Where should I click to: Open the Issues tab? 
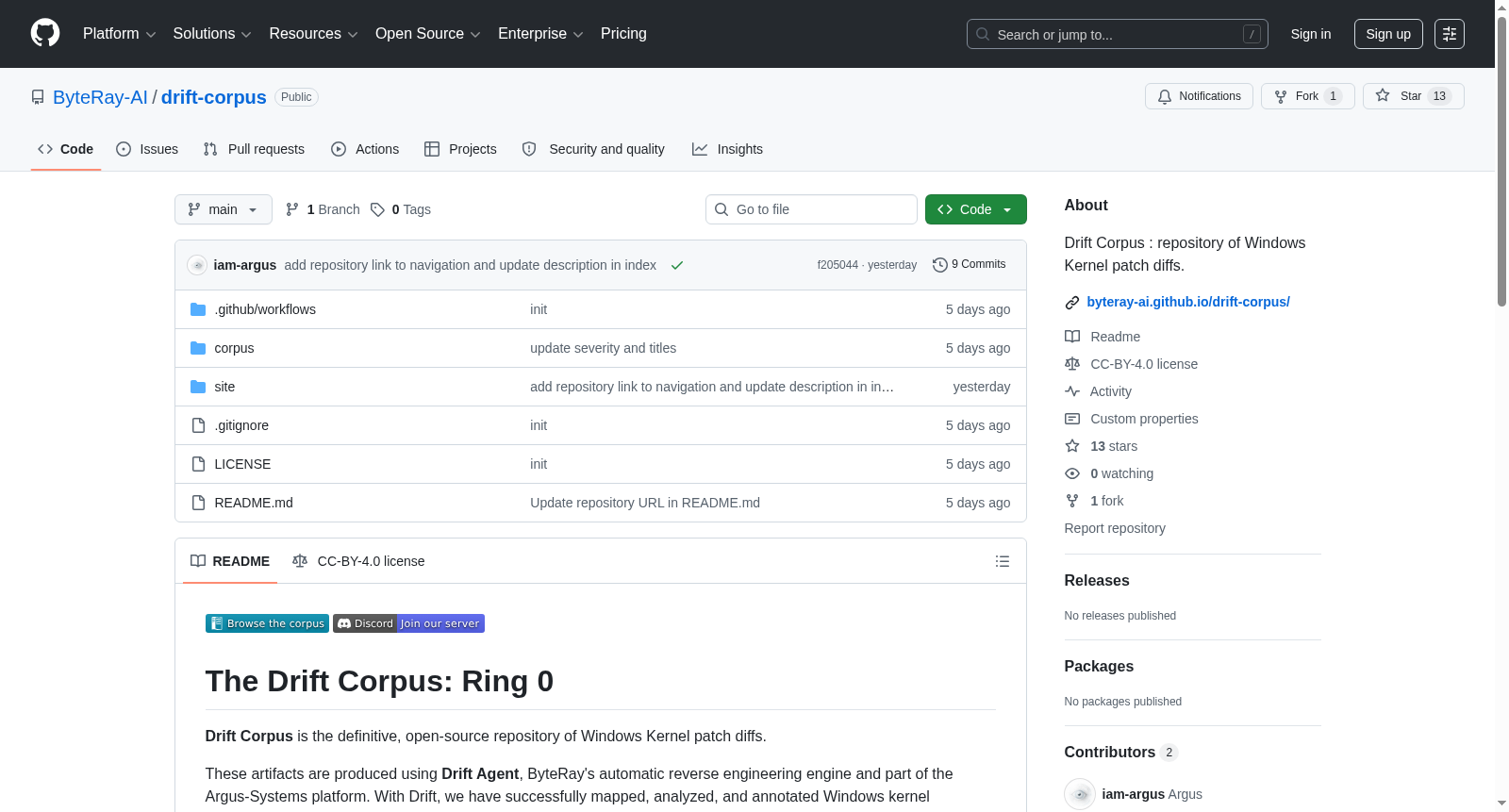pos(147,149)
